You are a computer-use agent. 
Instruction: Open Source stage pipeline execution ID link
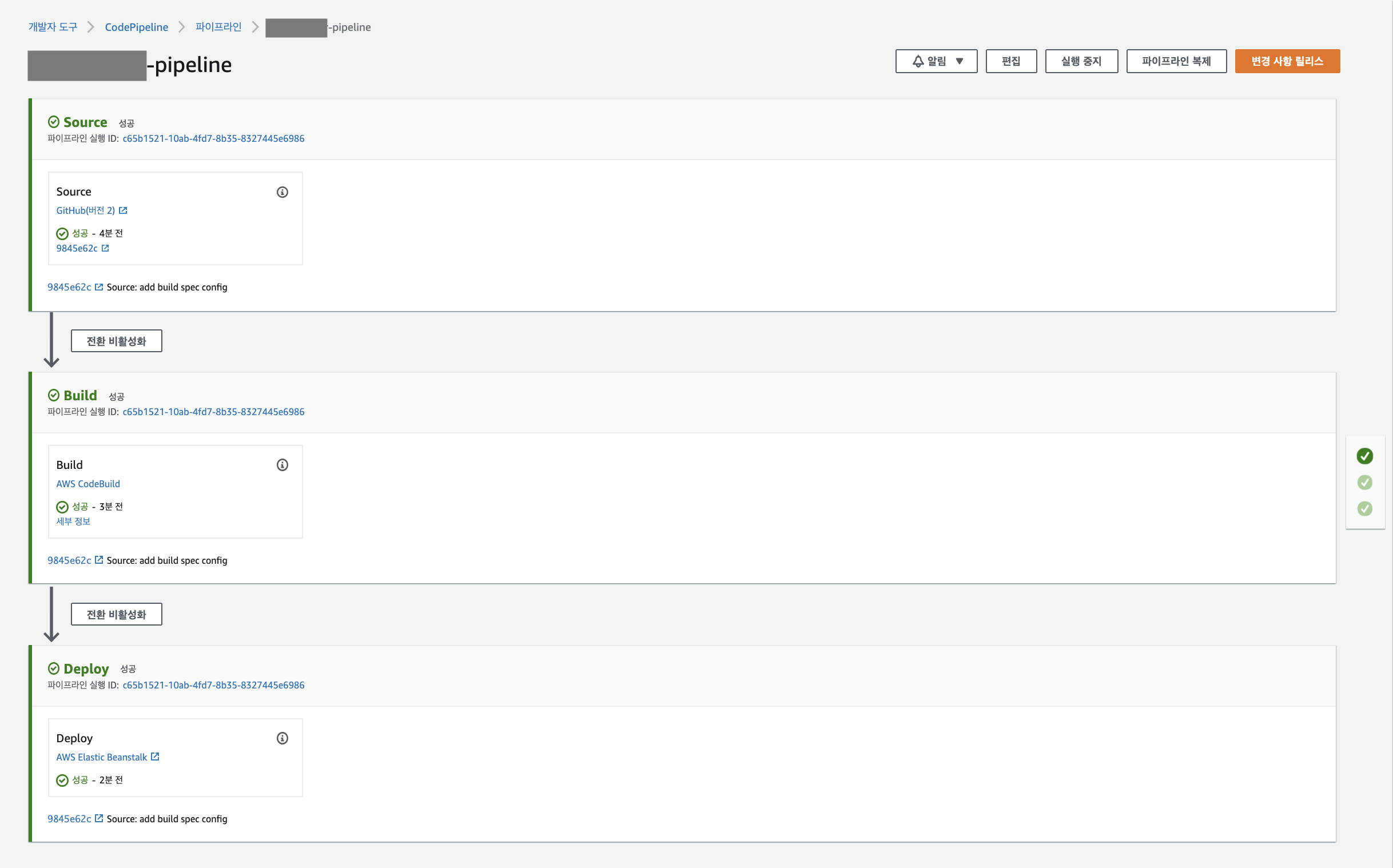213,138
